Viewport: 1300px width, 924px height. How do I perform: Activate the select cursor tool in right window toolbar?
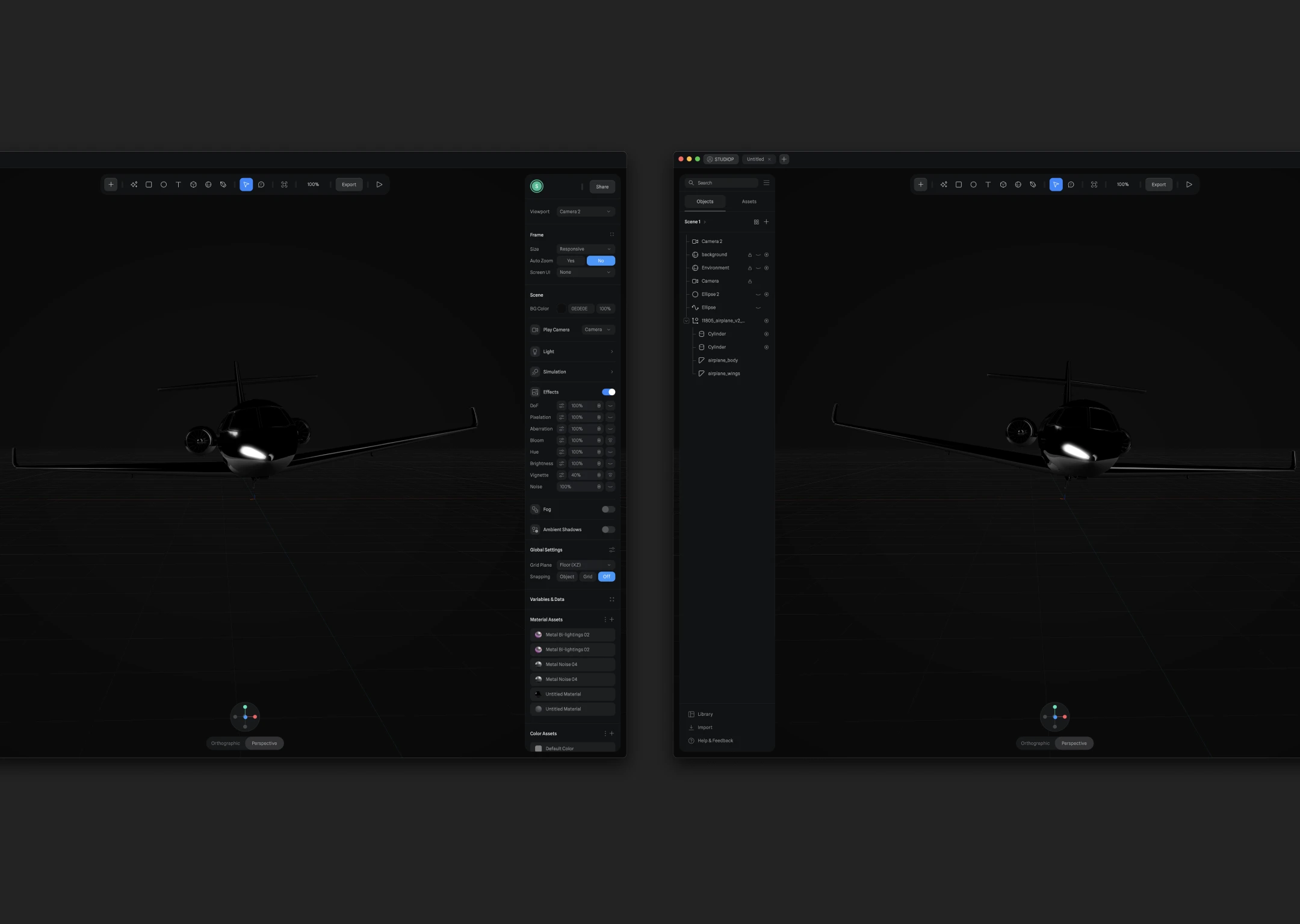(x=1056, y=185)
